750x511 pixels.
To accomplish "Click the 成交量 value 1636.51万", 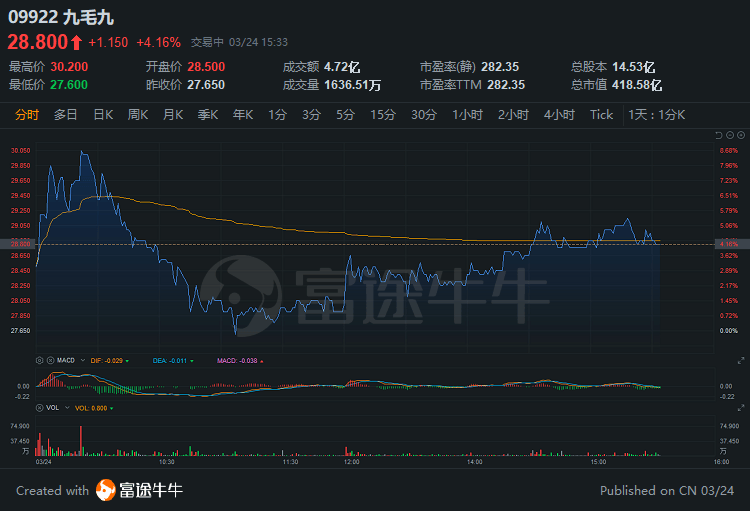I will tap(353, 85).
